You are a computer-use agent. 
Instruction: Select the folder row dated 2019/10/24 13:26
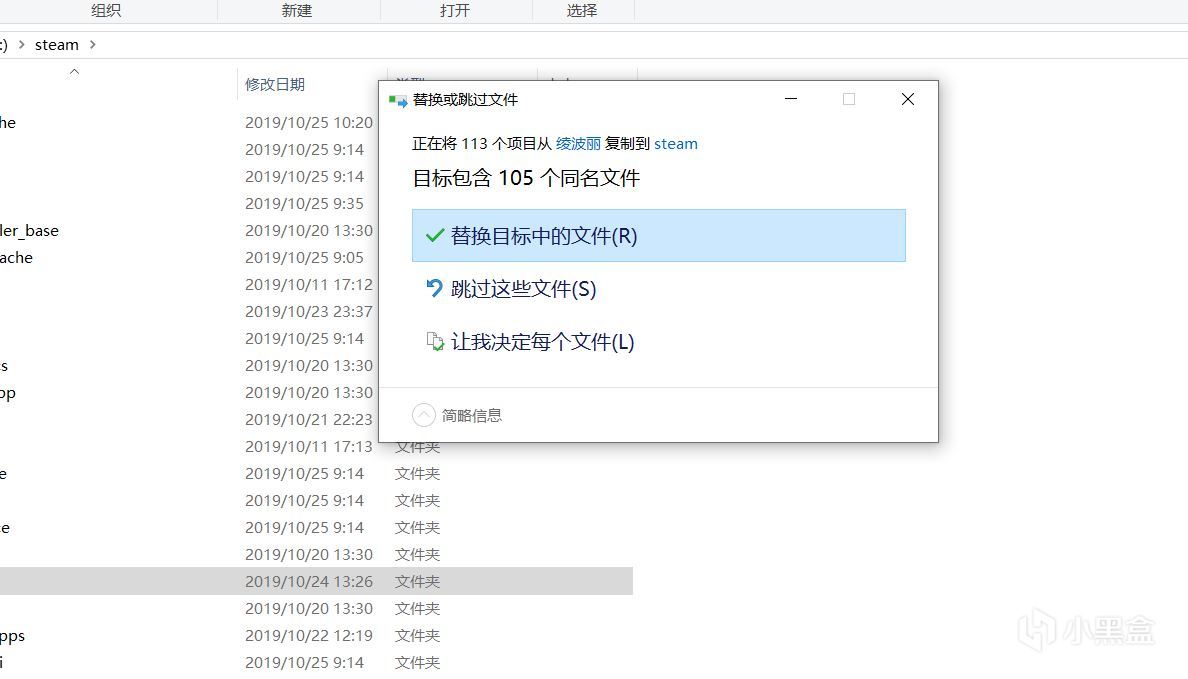click(x=308, y=581)
